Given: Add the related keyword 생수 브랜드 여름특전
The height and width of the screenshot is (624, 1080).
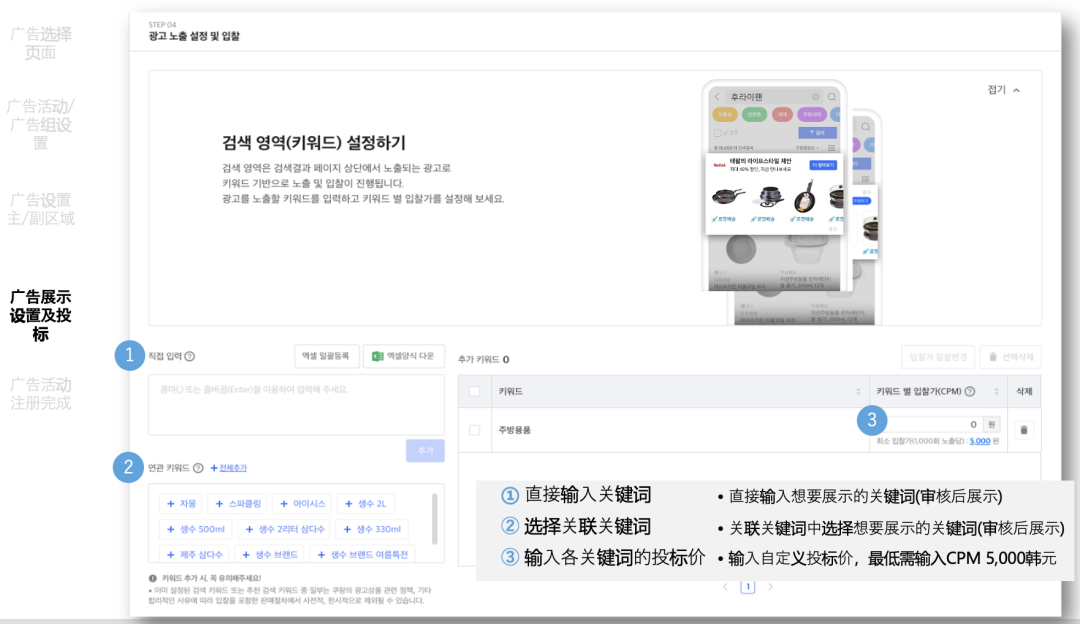Looking at the screenshot, I should point(362,554).
